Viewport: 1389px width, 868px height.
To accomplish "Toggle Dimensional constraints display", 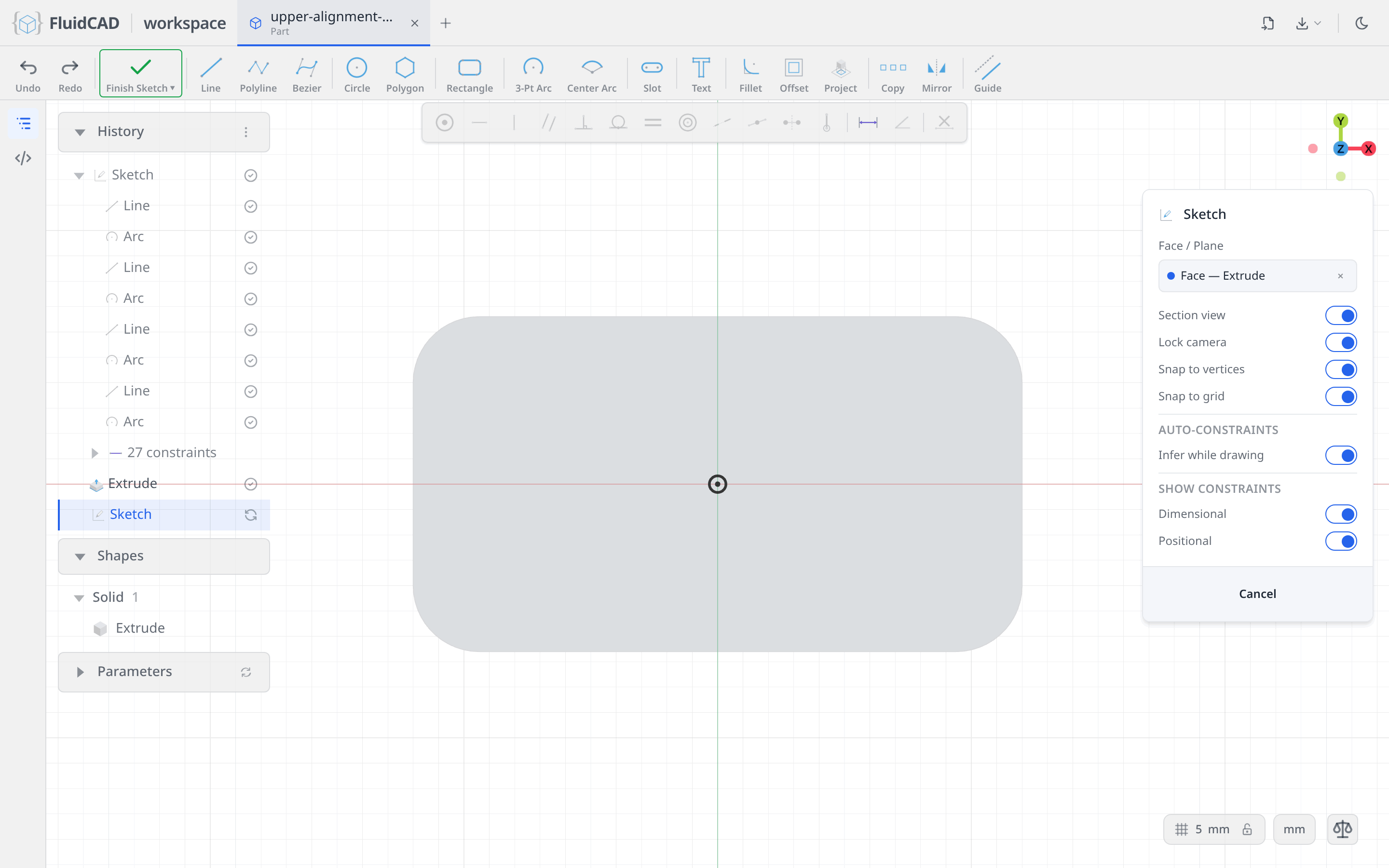I will click(1341, 514).
